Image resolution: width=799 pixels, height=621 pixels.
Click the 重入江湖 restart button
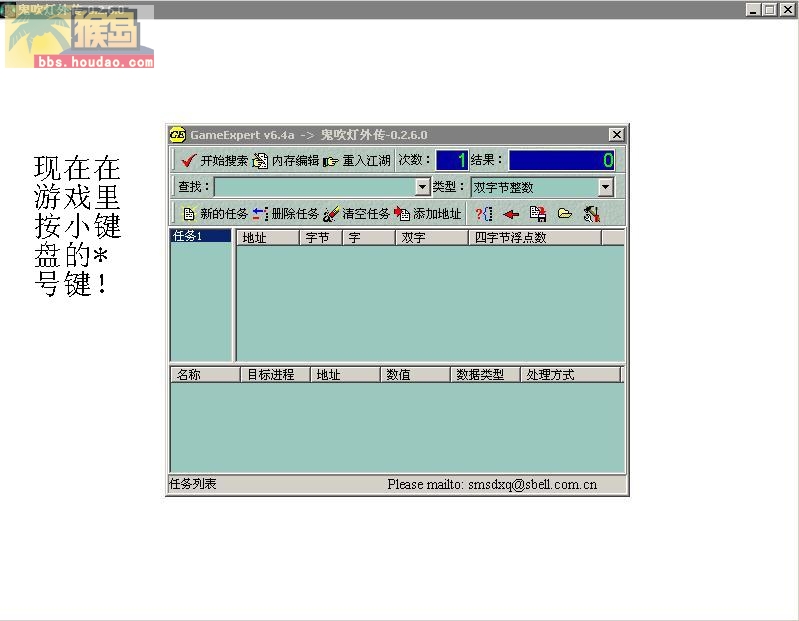tap(357, 160)
